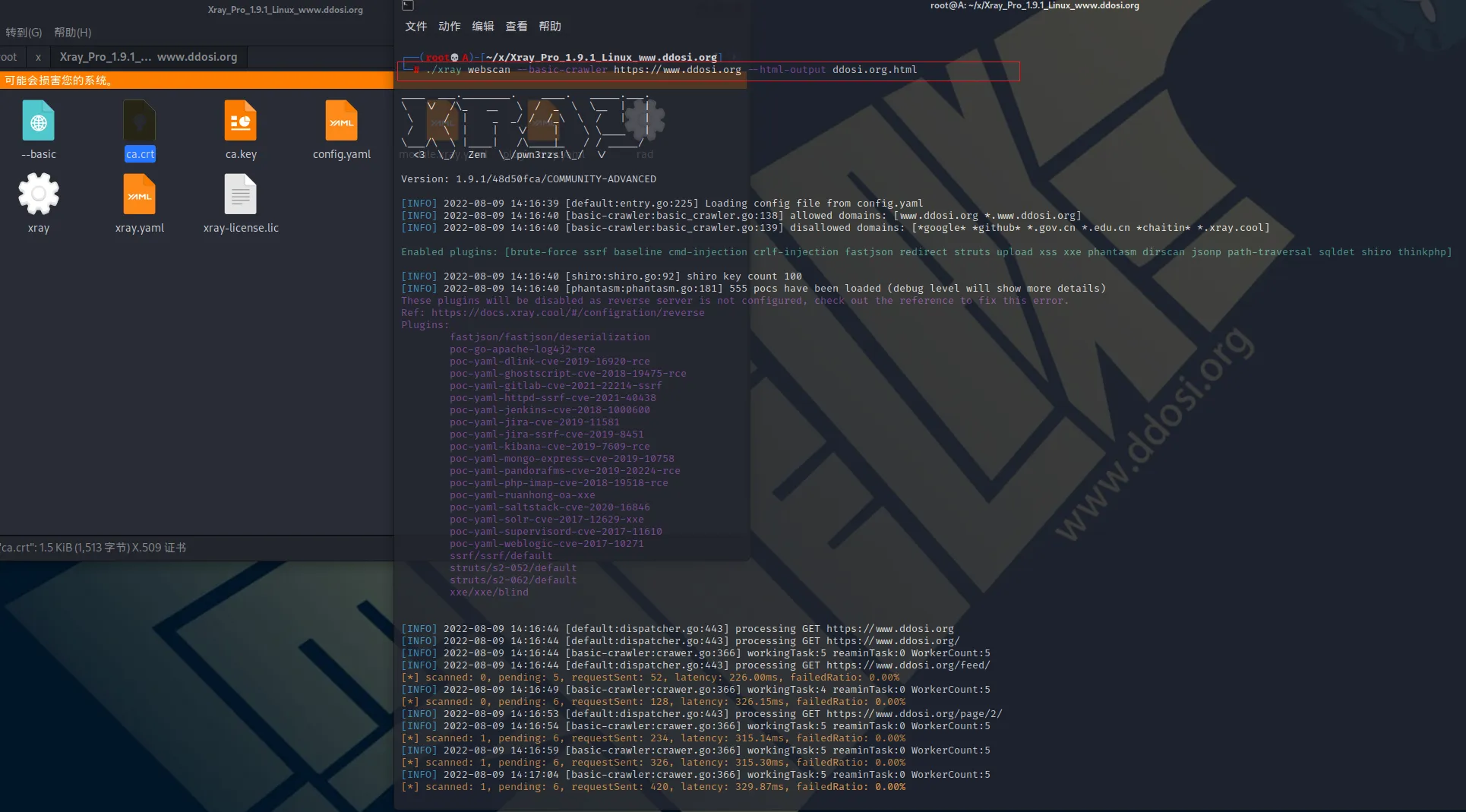Click the poc-yaml-weblogic-cve-2017-10271 line

coord(546,544)
